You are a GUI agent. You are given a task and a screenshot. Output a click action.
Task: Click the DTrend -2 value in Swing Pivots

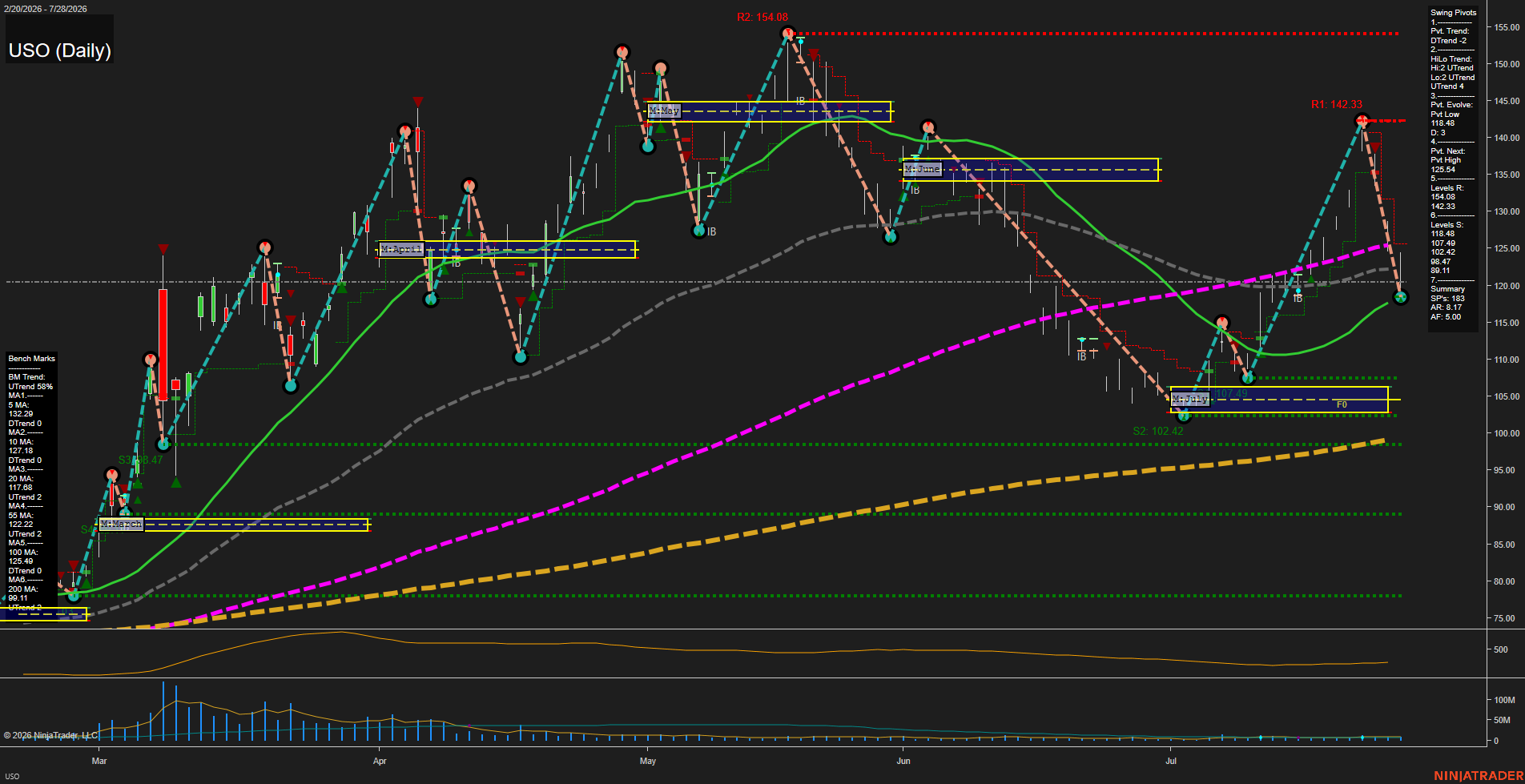1448,41
